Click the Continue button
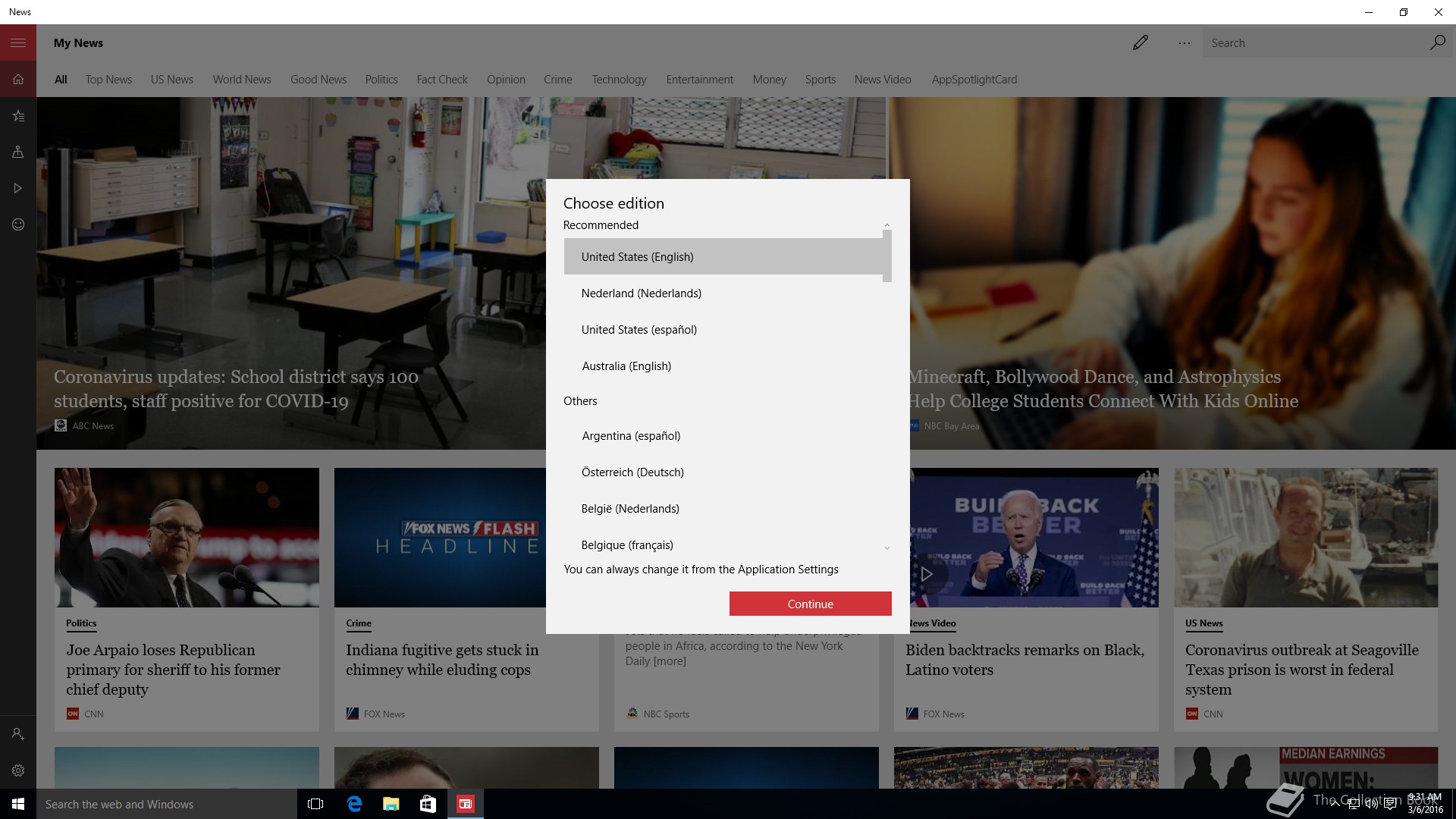The image size is (1456, 819). pyautogui.click(x=810, y=604)
